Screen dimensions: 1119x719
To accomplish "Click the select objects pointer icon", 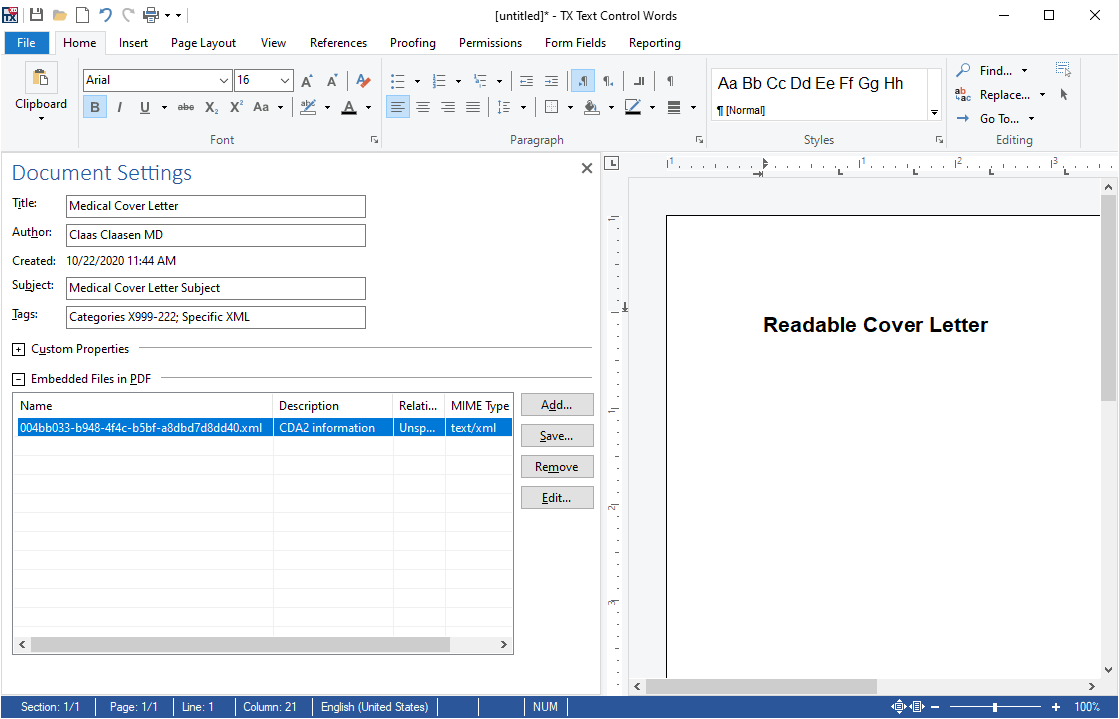I will pos(1063,94).
